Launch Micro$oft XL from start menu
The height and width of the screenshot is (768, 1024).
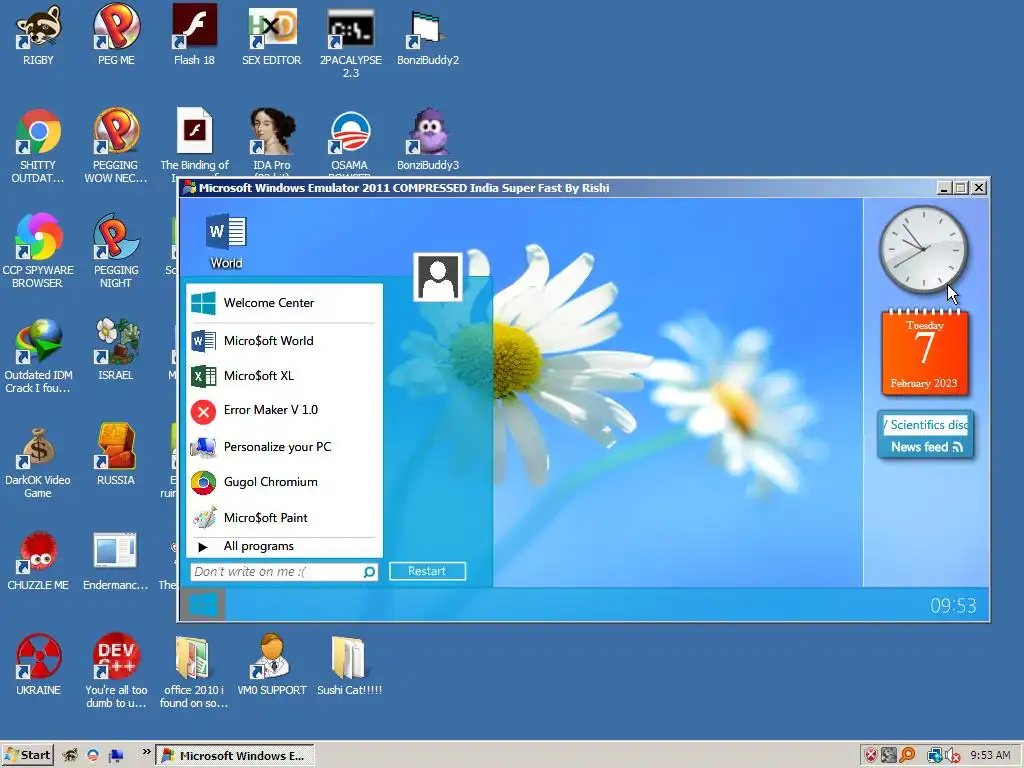click(x=284, y=376)
